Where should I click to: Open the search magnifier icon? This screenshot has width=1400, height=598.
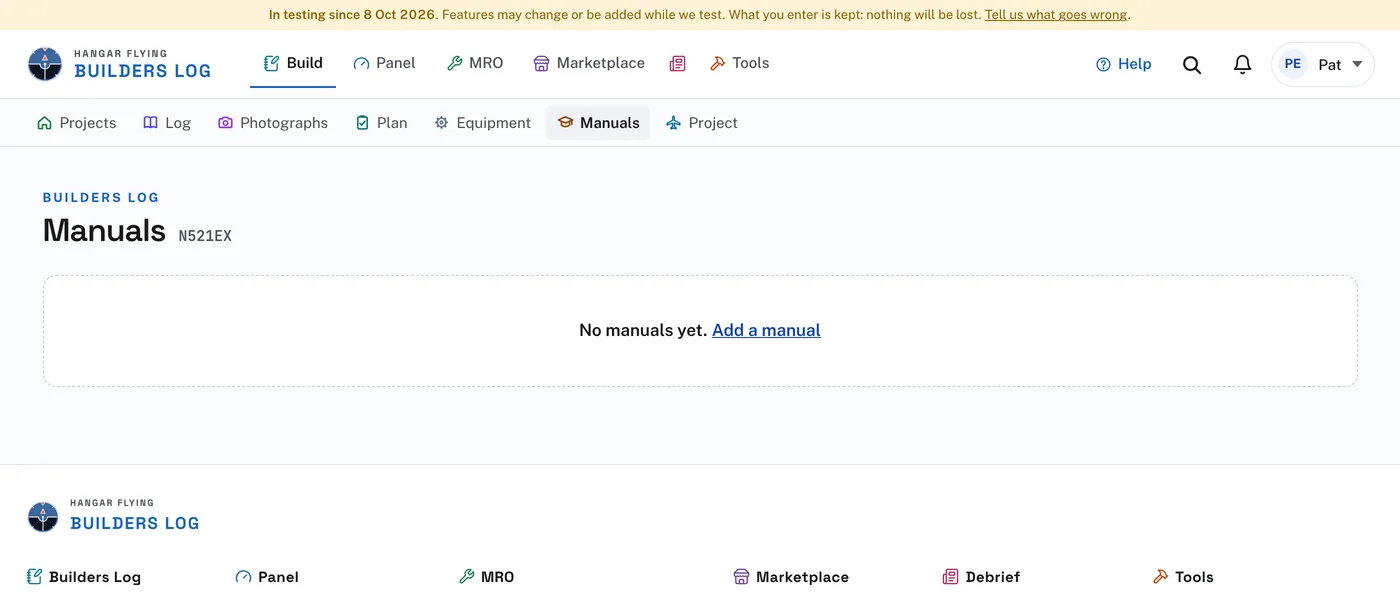tap(1192, 65)
